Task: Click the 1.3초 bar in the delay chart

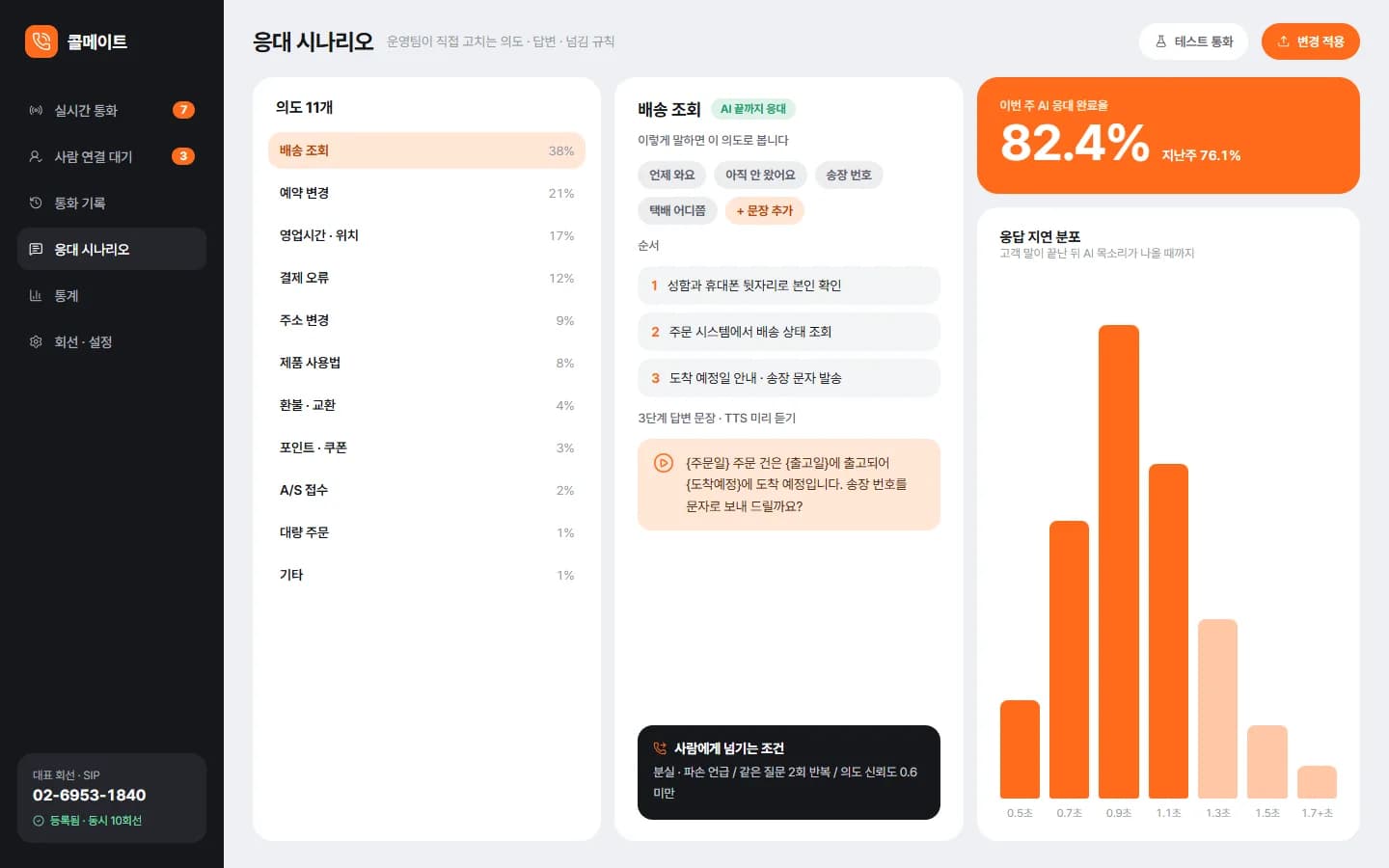Action: pos(1217,709)
